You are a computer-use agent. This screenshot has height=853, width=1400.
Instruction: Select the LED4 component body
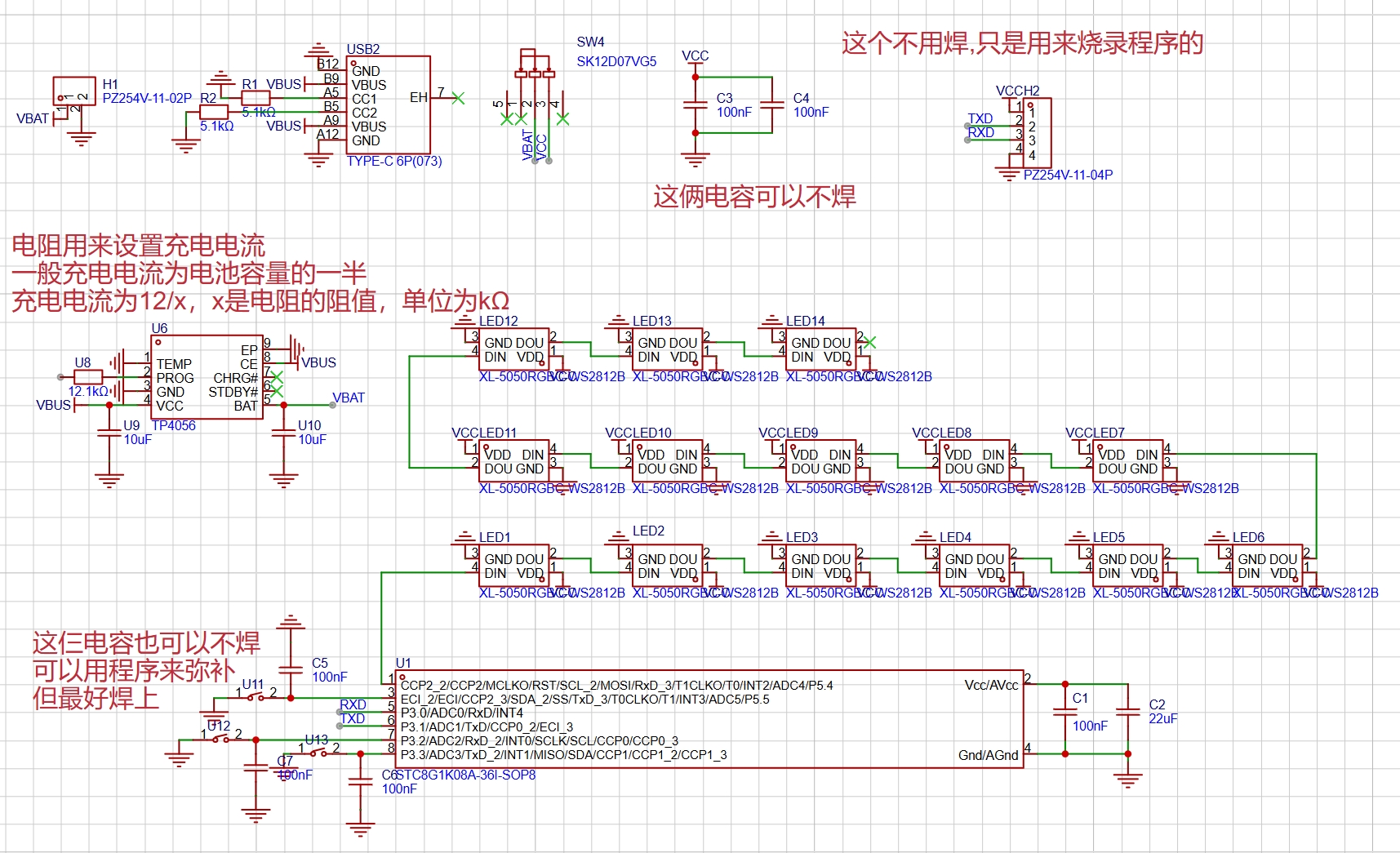[x=974, y=566]
